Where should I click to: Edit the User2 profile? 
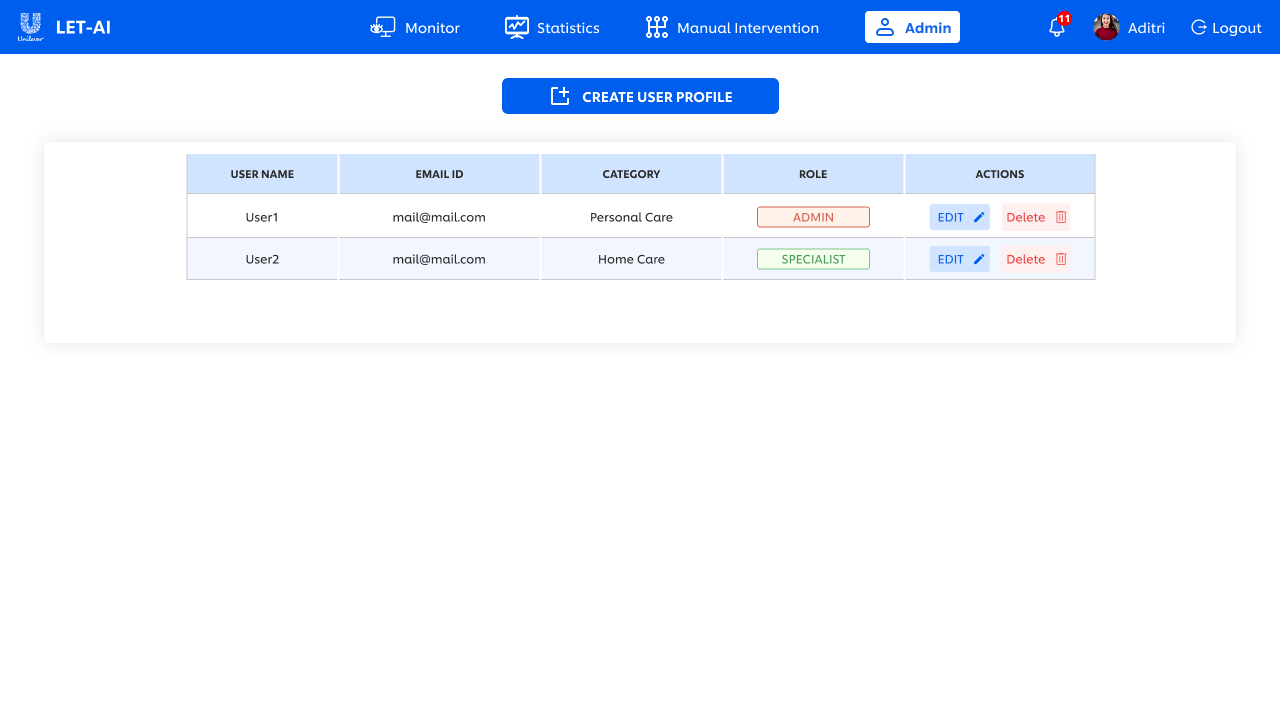click(959, 259)
